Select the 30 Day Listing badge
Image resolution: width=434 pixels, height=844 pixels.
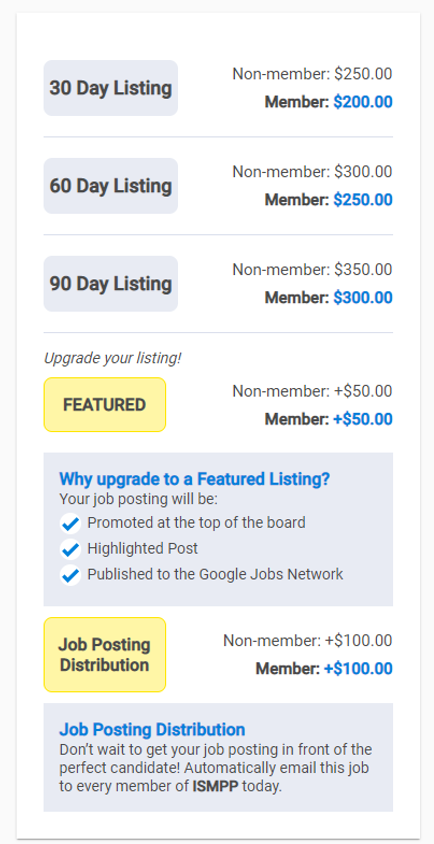coord(111,88)
